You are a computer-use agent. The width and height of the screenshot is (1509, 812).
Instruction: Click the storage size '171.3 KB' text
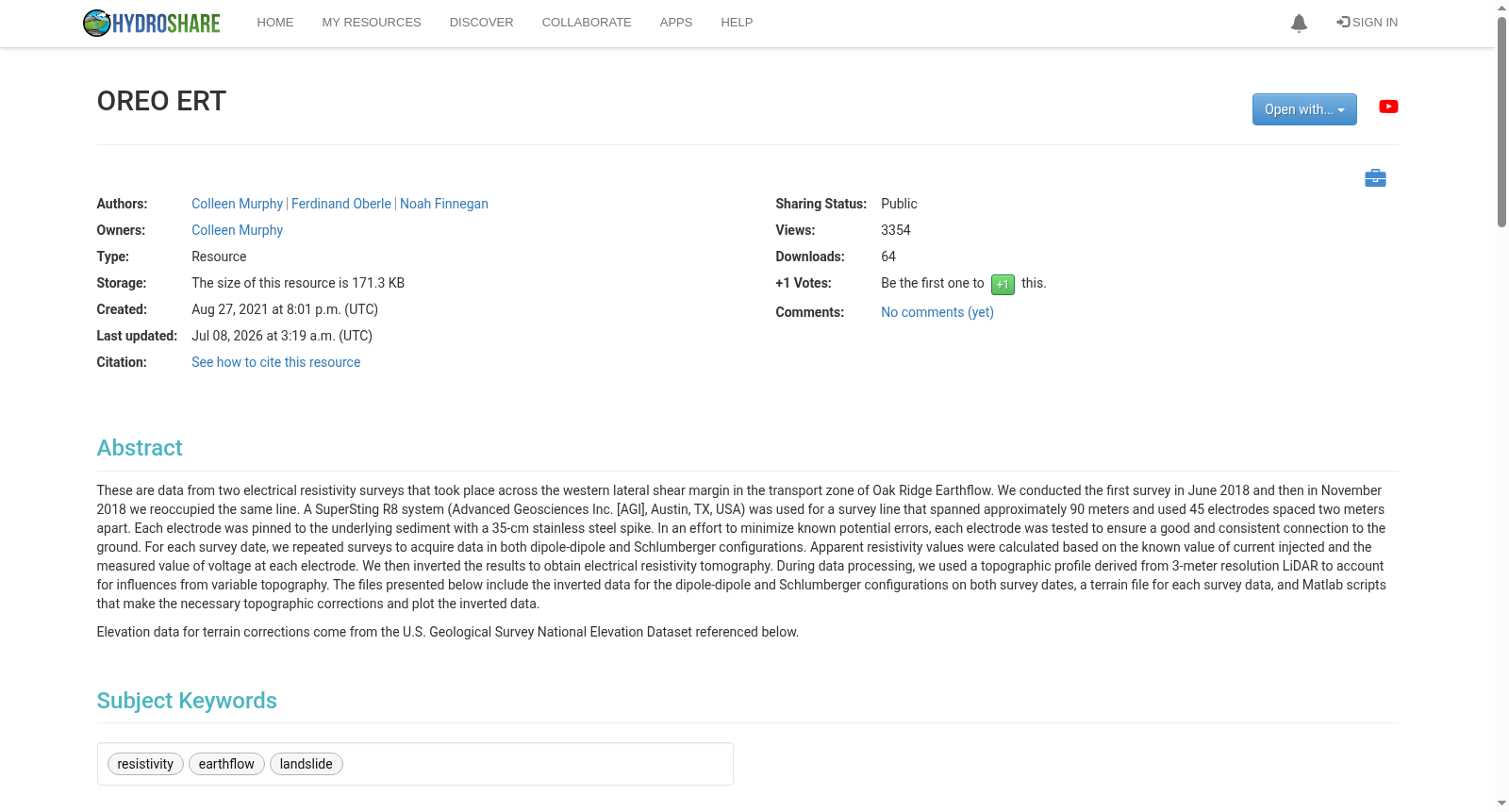point(378,283)
